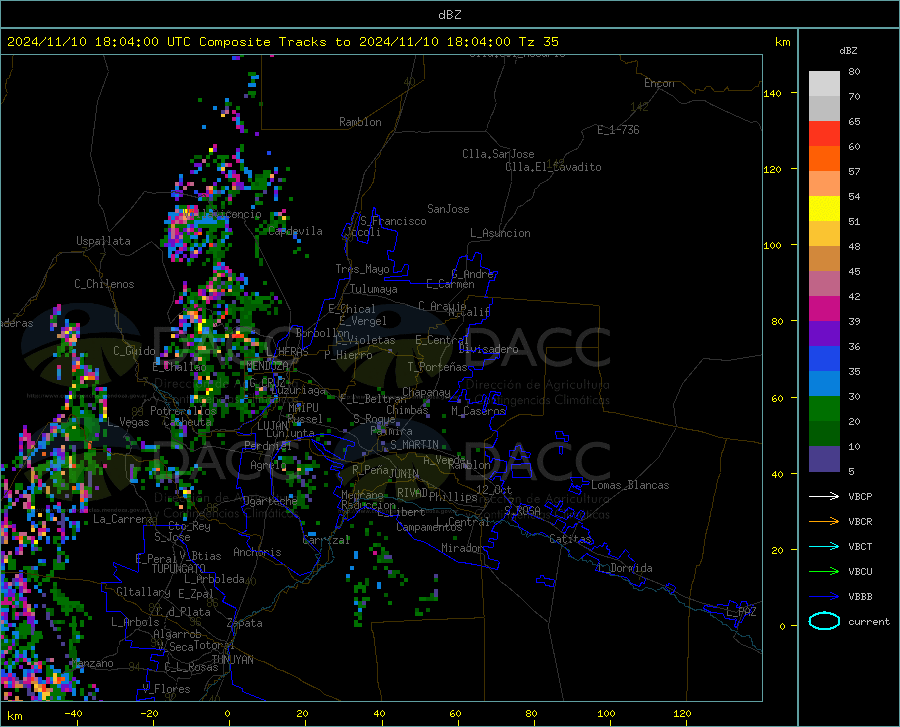Select the yellow 51 dBZ color swatch
Image resolution: width=900 pixels, height=727 pixels.
click(824, 209)
